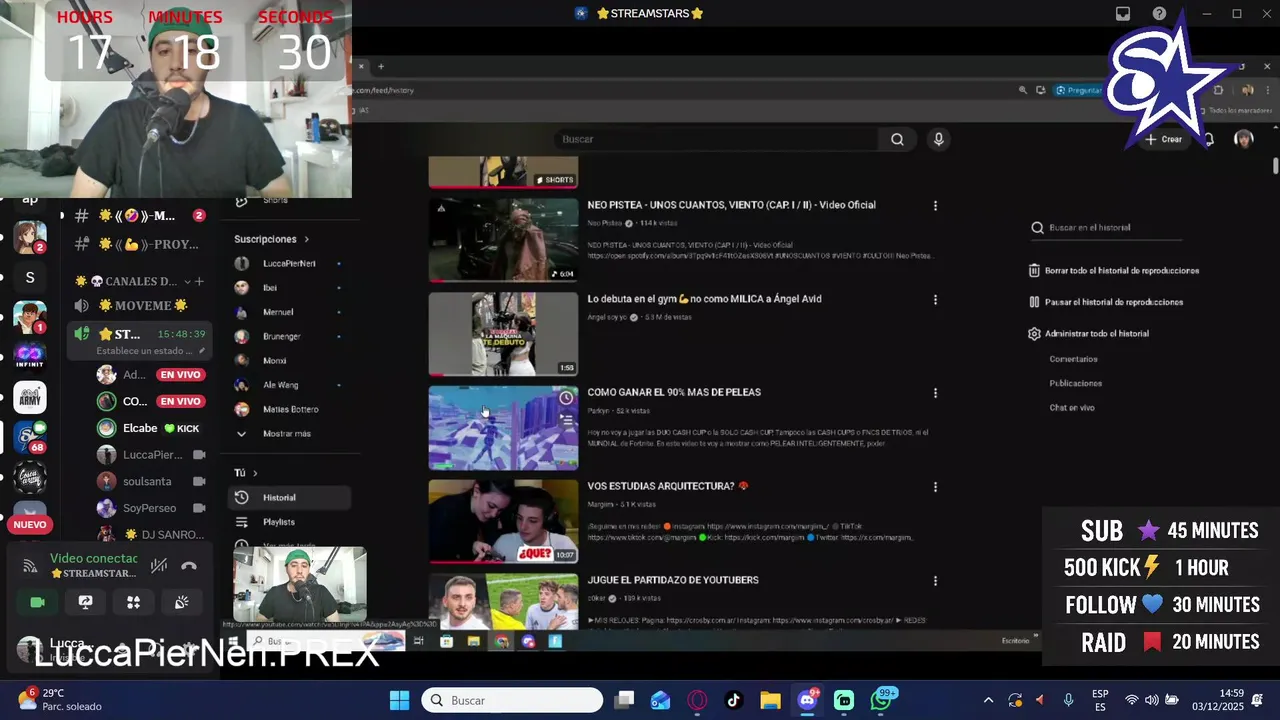This screenshot has height=720, width=1280.
Task: Click the Preguntar button in address bar
Action: [1078, 90]
